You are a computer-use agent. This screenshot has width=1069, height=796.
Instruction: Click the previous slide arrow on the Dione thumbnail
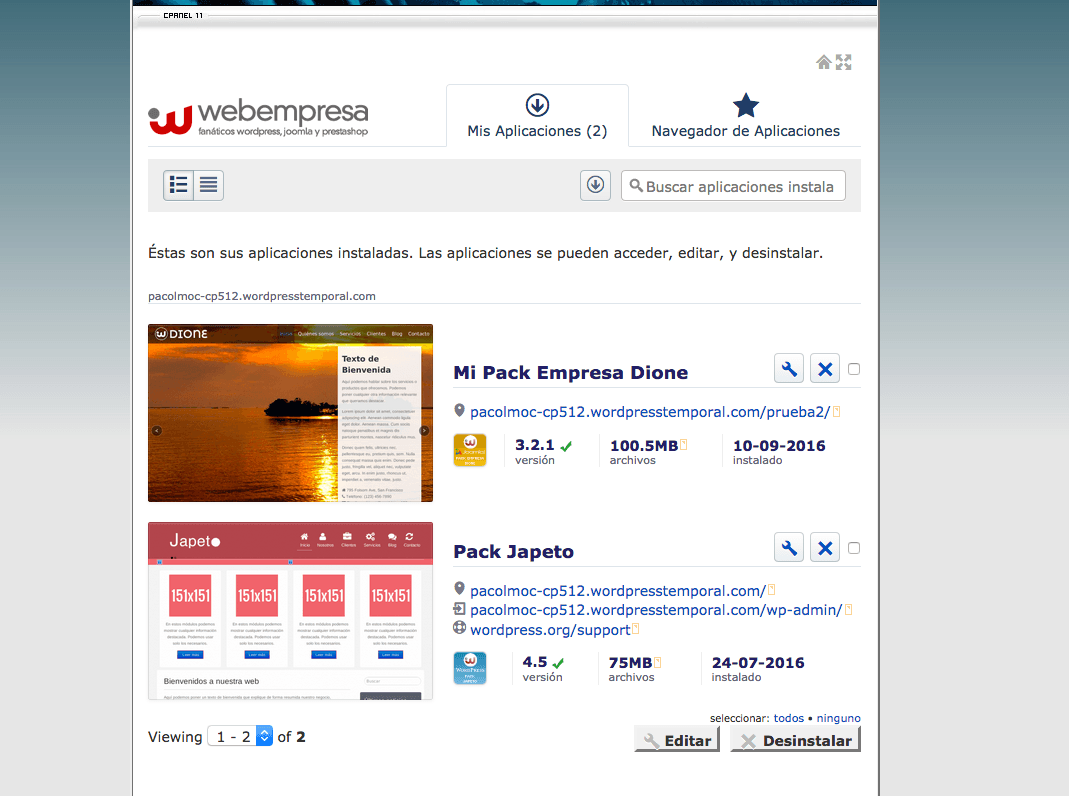point(157,431)
